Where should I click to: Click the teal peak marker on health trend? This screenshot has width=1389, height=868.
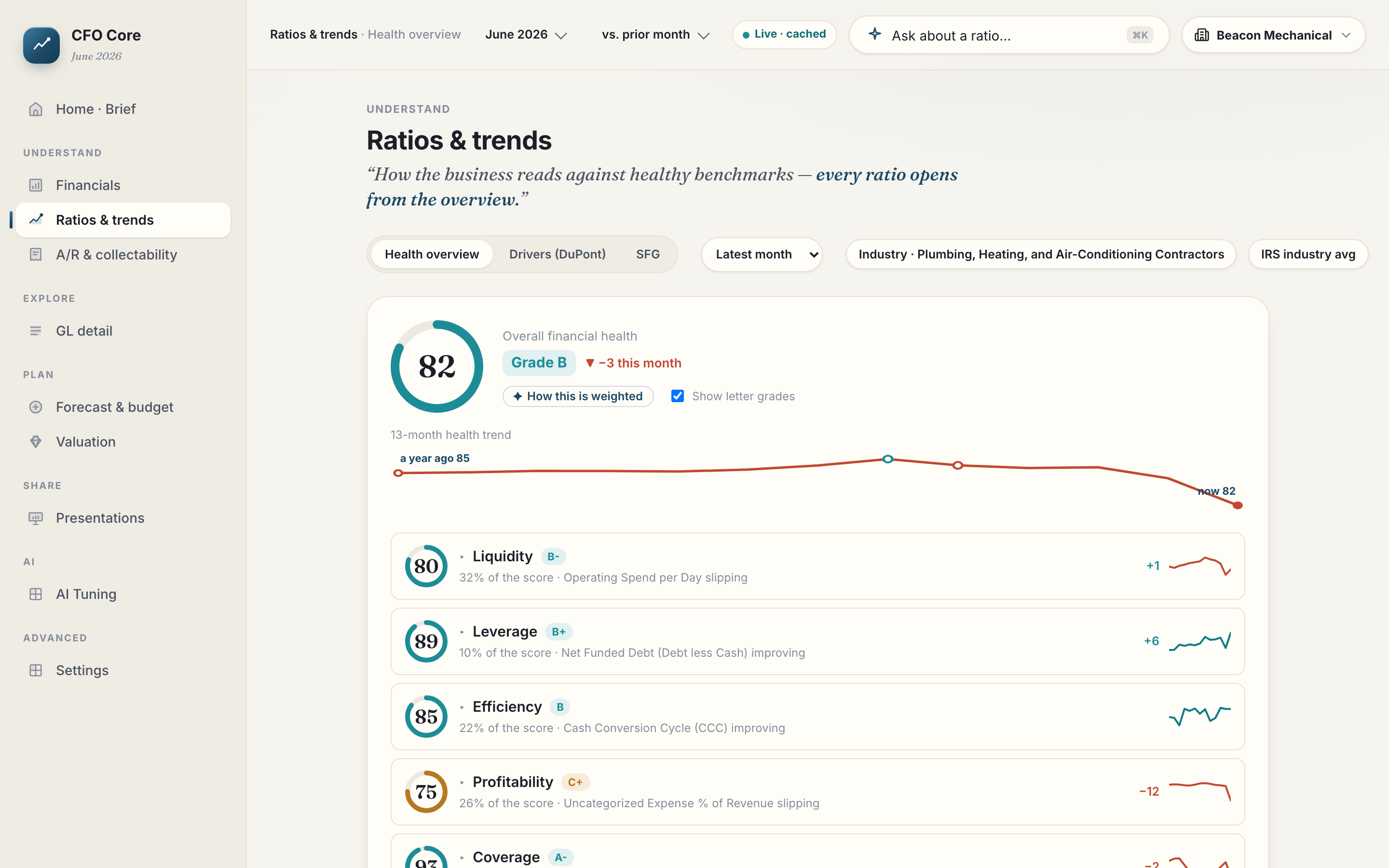pos(888,459)
